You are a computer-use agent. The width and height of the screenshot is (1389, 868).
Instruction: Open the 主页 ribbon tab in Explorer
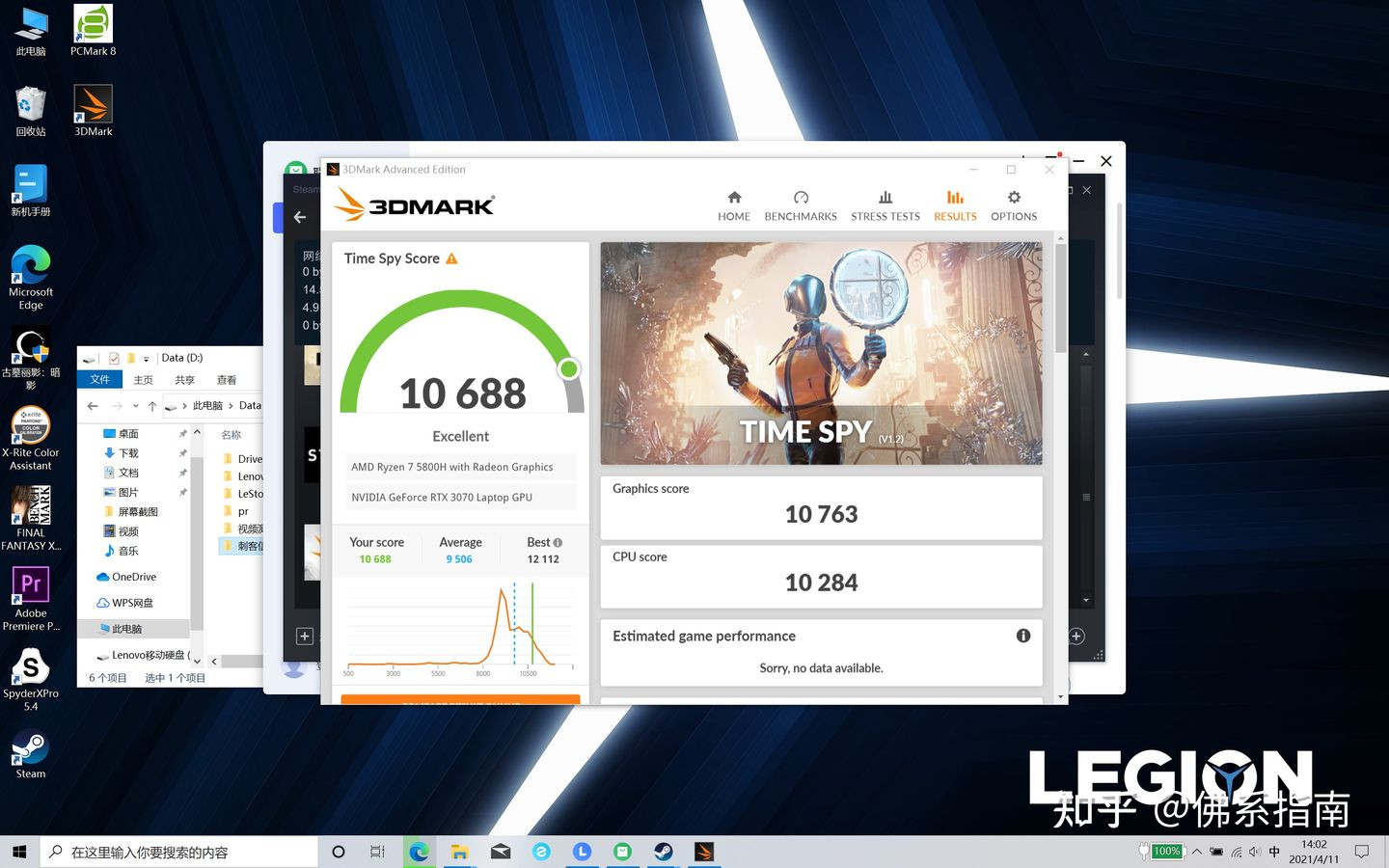pos(144,380)
